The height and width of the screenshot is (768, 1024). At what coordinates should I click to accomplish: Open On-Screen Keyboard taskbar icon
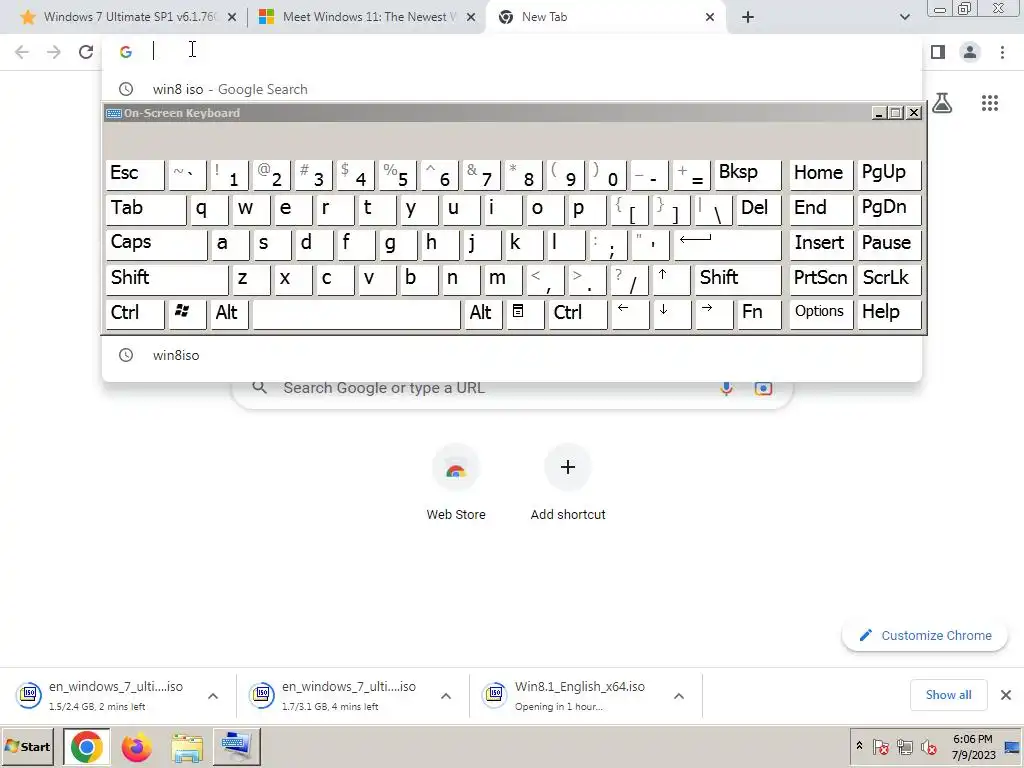coord(236,747)
